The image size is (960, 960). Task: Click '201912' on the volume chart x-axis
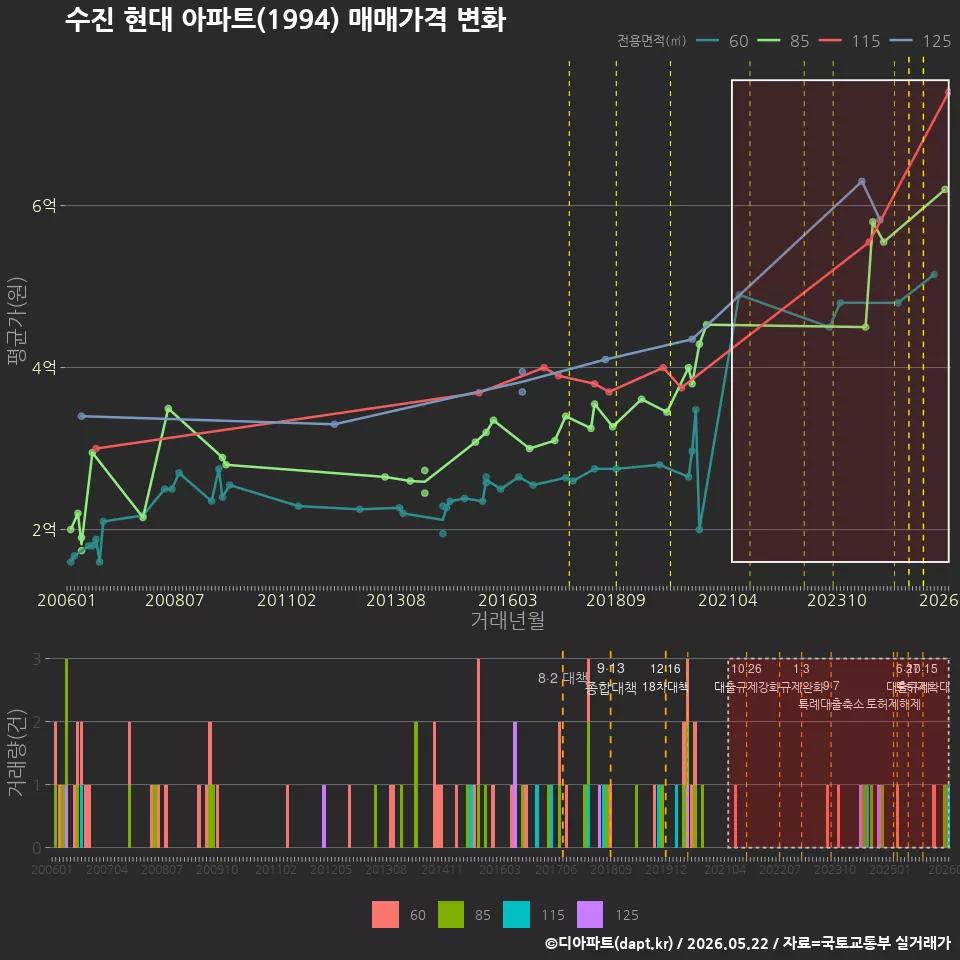coord(666,869)
